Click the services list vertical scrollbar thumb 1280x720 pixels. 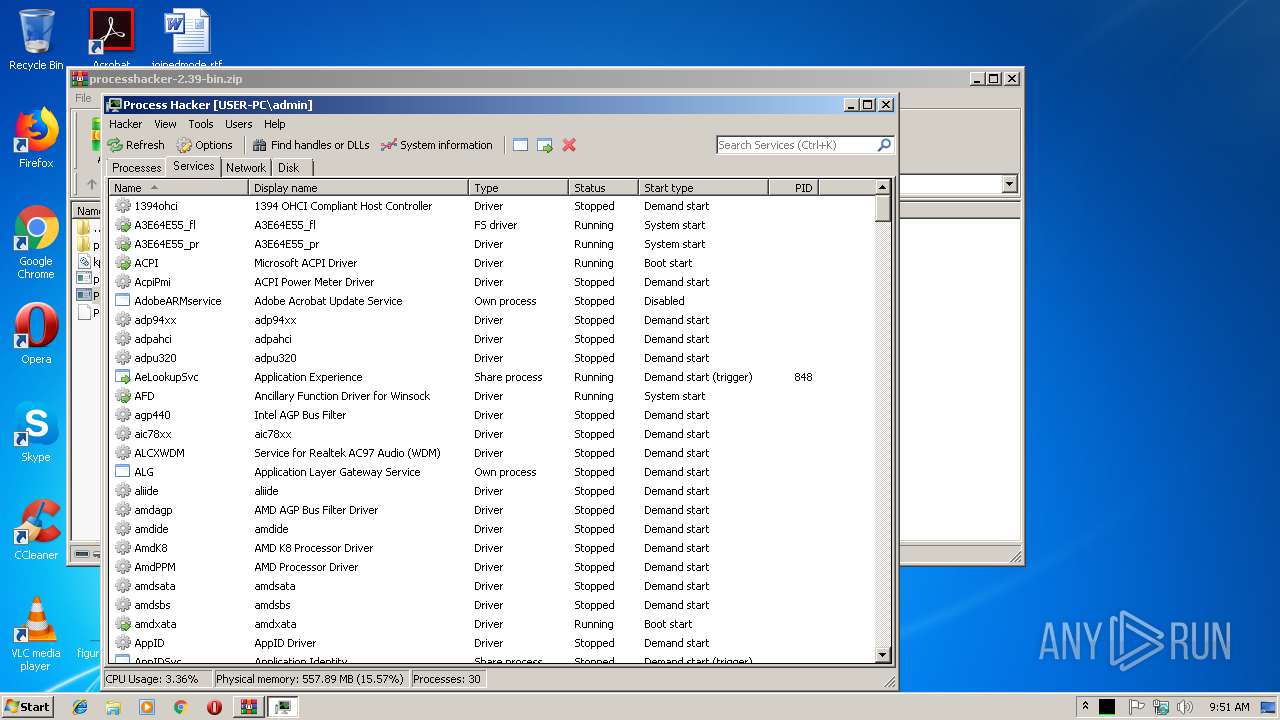(x=882, y=208)
